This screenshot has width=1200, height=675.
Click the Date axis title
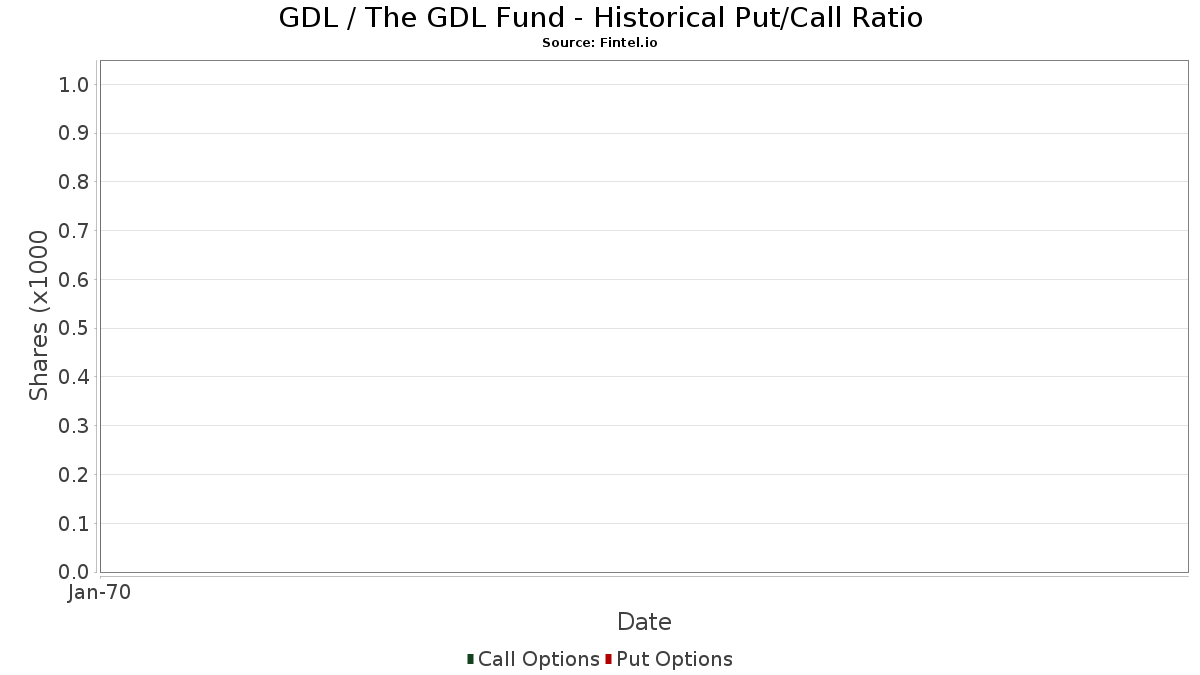[644, 622]
